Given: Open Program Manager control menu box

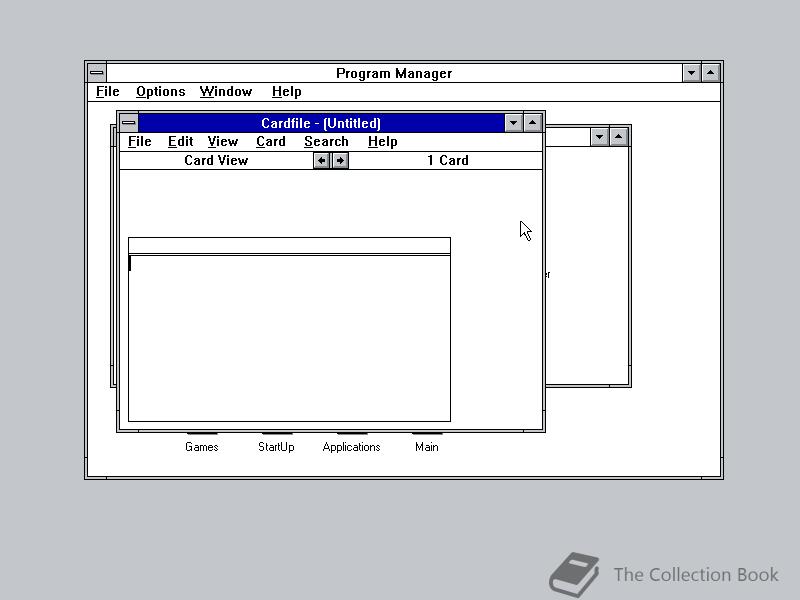Looking at the screenshot, I should coord(97,73).
